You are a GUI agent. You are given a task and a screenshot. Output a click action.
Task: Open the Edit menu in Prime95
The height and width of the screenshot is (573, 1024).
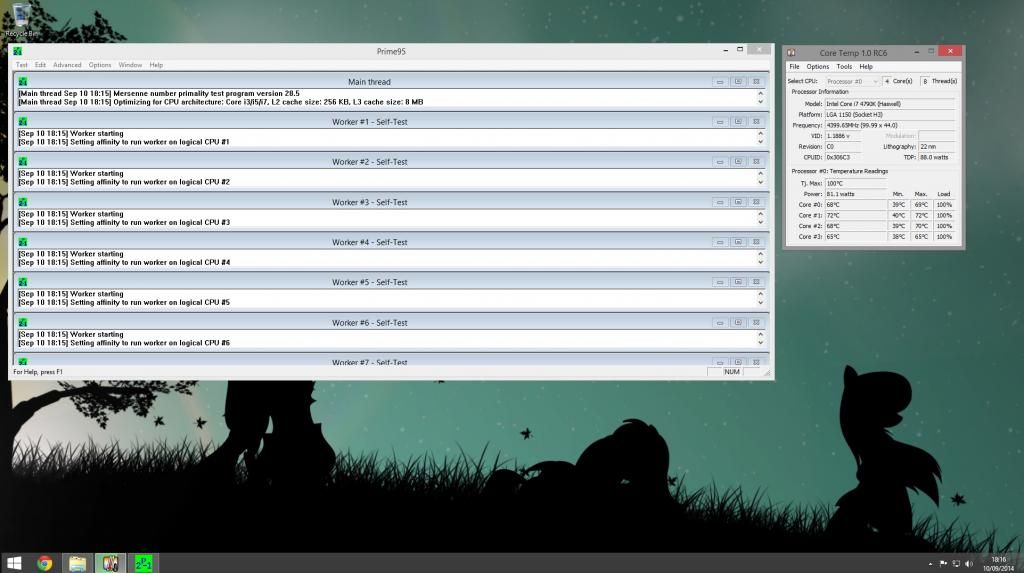coord(40,65)
